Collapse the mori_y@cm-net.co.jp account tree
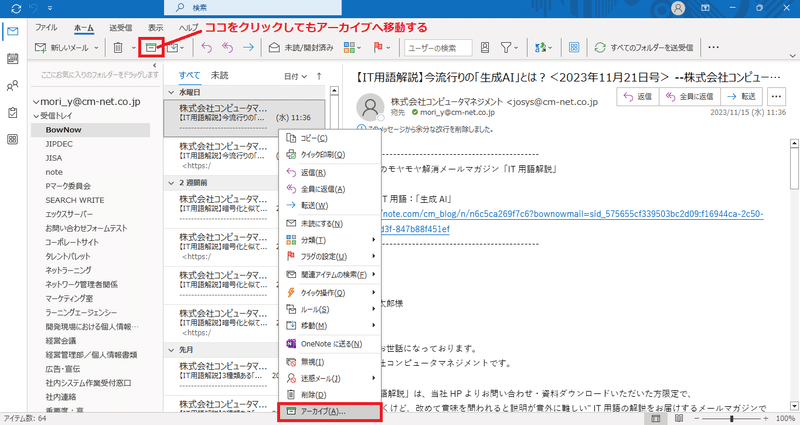The height and width of the screenshot is (425, 800). [36, 102]
